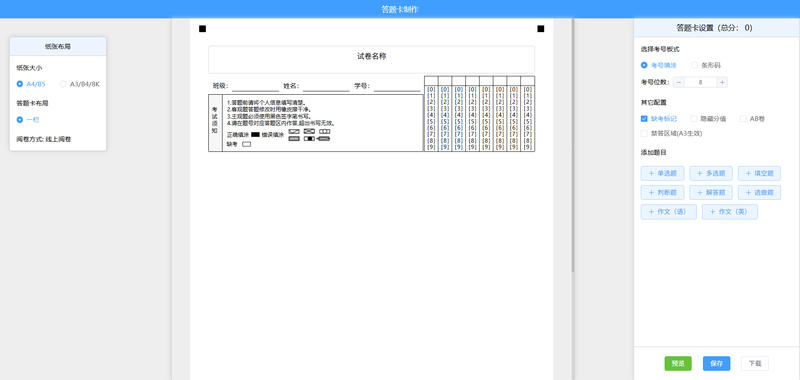This screenshot has height=380, width=800.
Task: Click the 缺考 mark box on the card
Action: pos(246,144)
